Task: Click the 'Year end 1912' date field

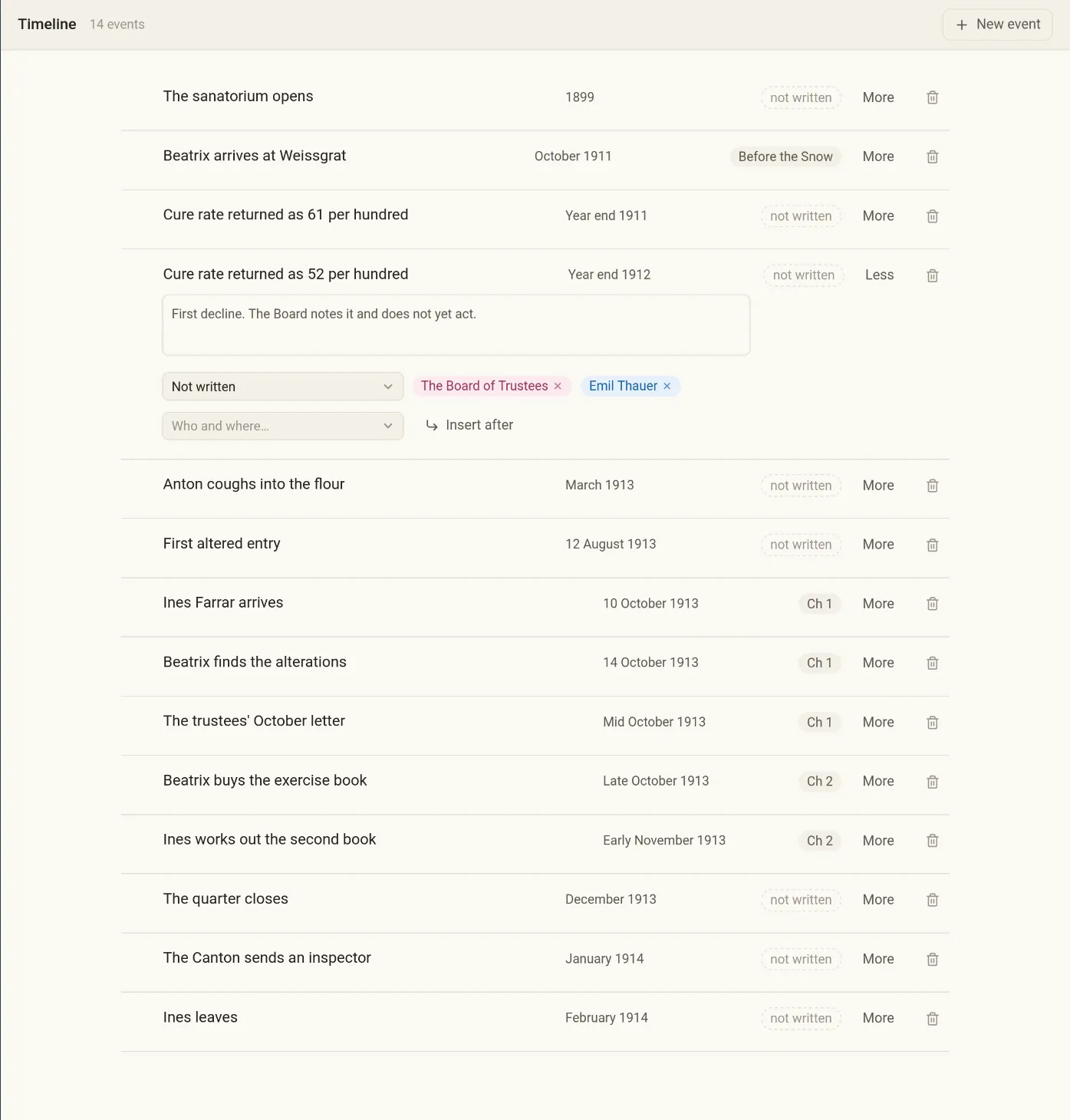Action: [609, 275]
